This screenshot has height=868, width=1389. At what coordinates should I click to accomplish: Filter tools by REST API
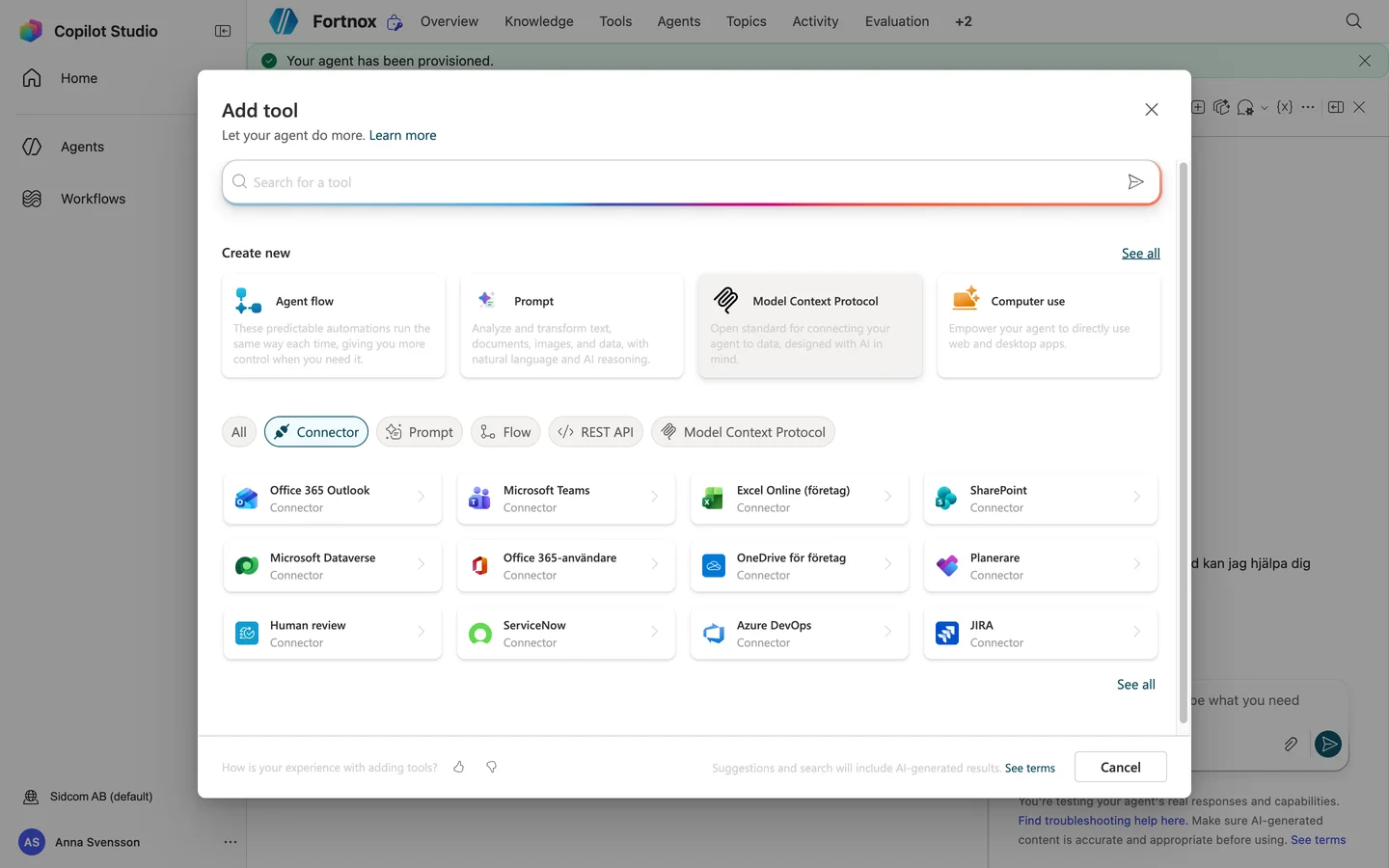(x=596, y=432)
